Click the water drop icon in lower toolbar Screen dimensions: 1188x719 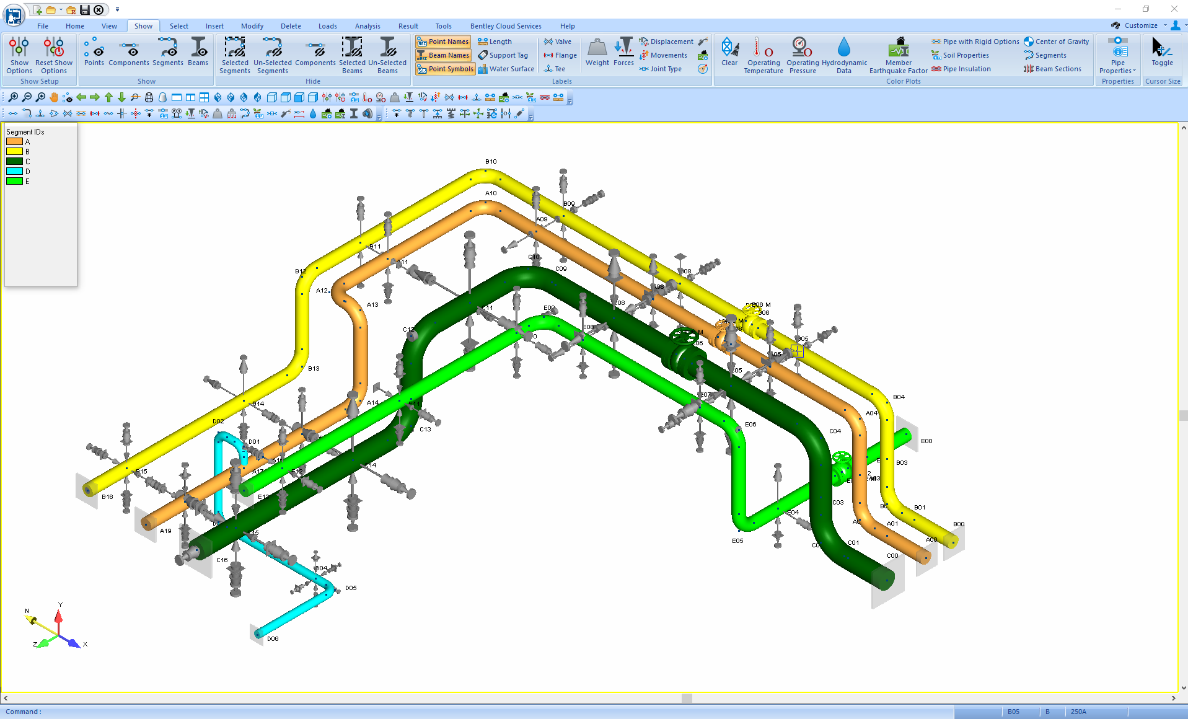pyautogui.click(x=313, y=114)
